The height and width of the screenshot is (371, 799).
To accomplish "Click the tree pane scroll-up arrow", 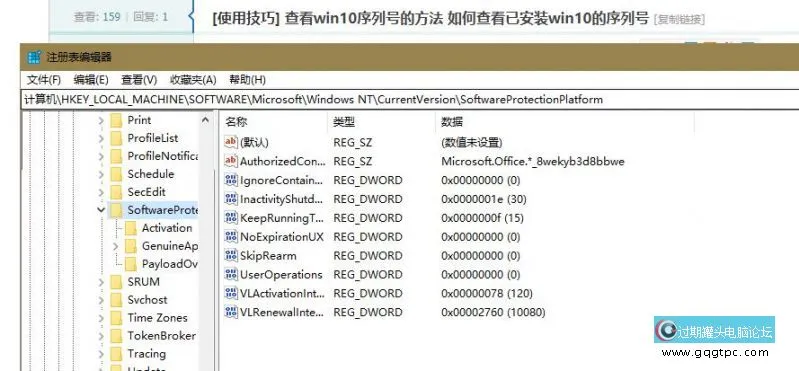I will coord(205,120).
